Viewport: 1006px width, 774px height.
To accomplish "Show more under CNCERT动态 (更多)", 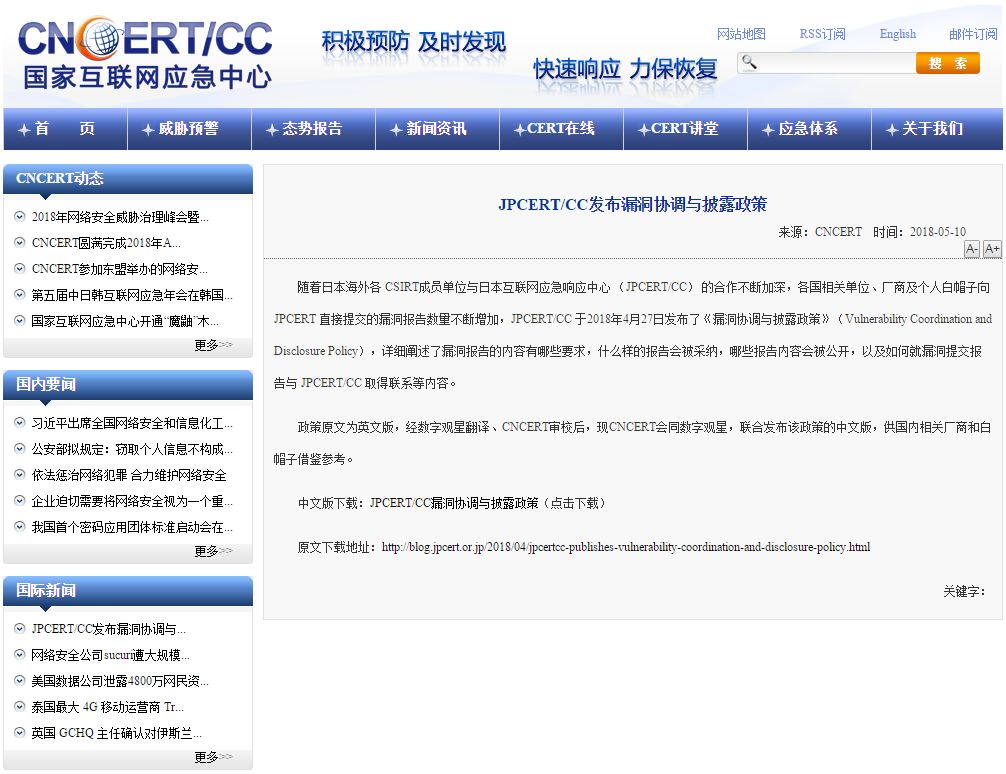I will 213,345.
